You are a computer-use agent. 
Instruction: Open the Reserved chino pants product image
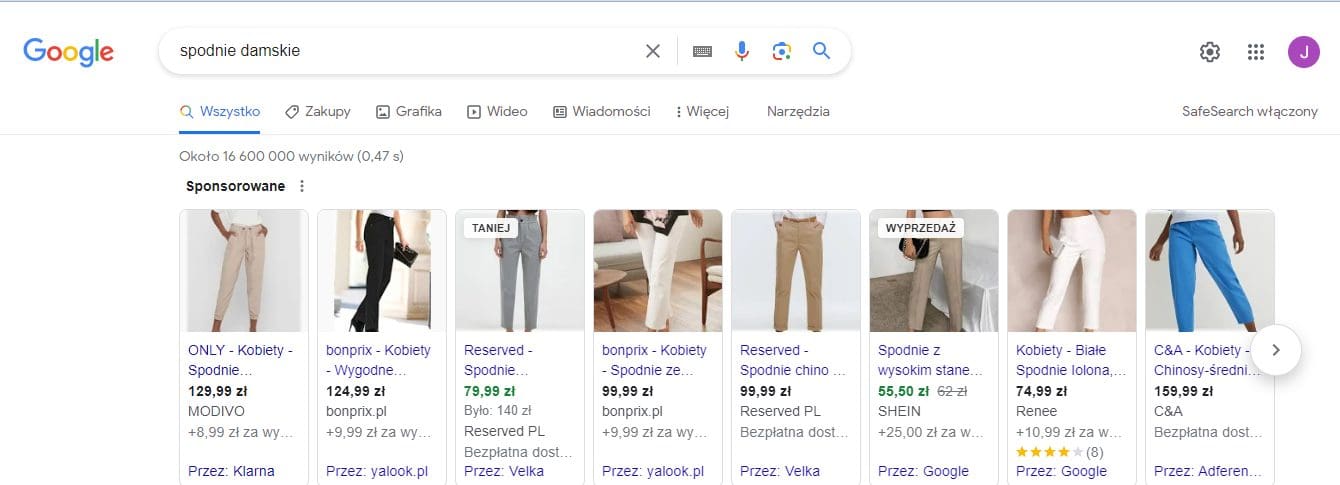796,271
